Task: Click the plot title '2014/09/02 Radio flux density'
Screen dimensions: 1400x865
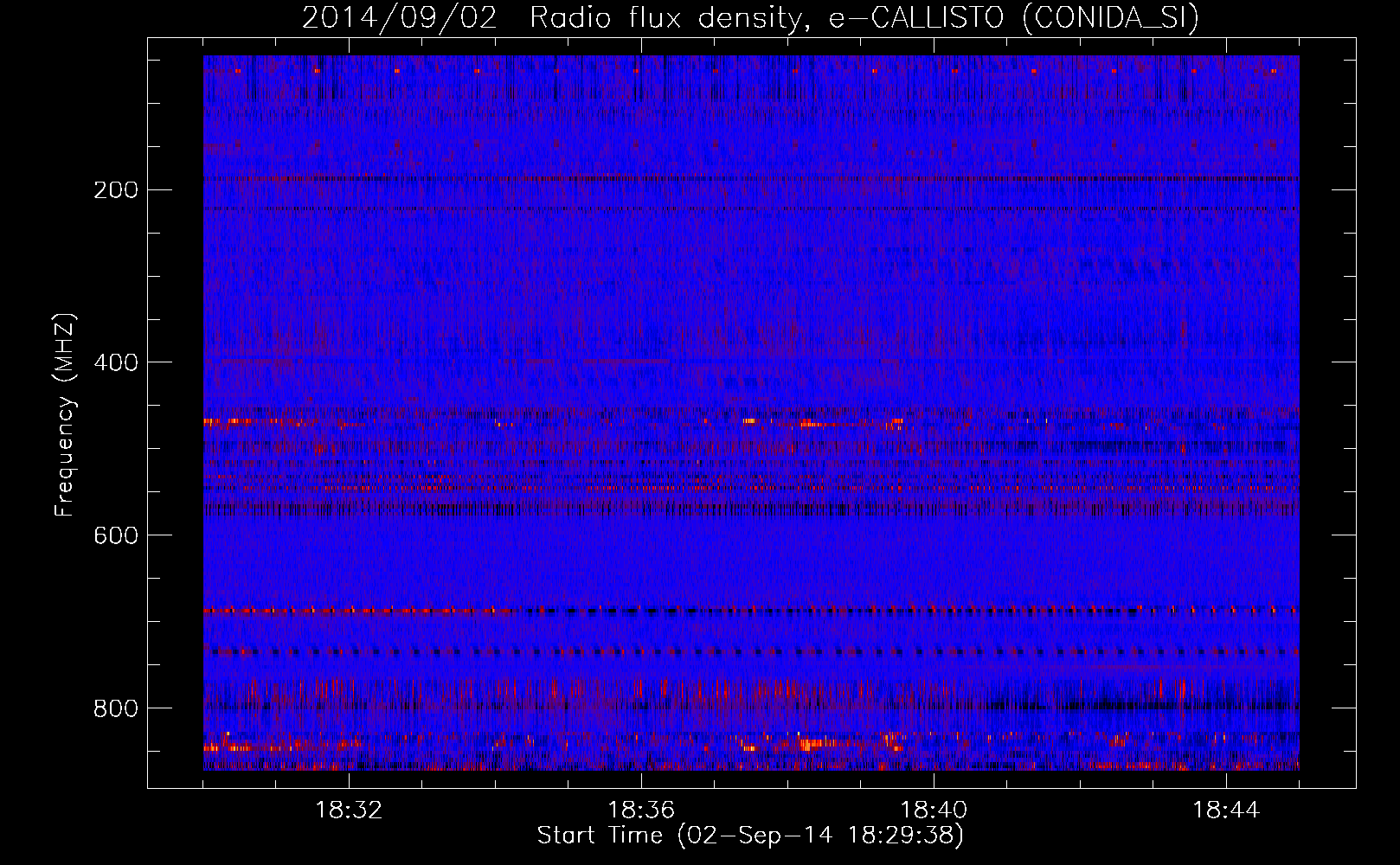Action: coord(751,18)
